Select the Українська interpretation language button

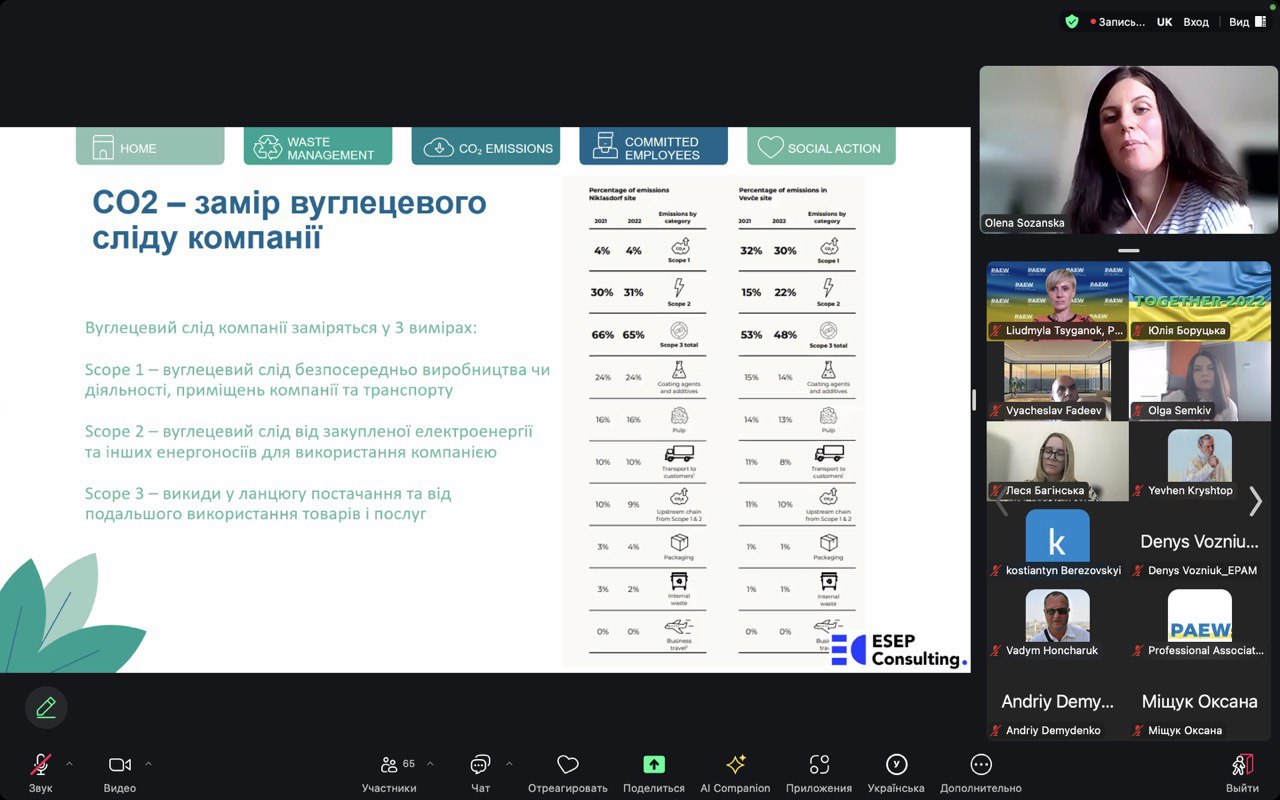[x=896, y=765]
